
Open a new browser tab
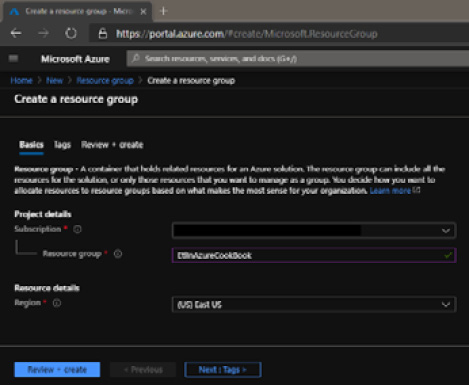pos(163,11)
